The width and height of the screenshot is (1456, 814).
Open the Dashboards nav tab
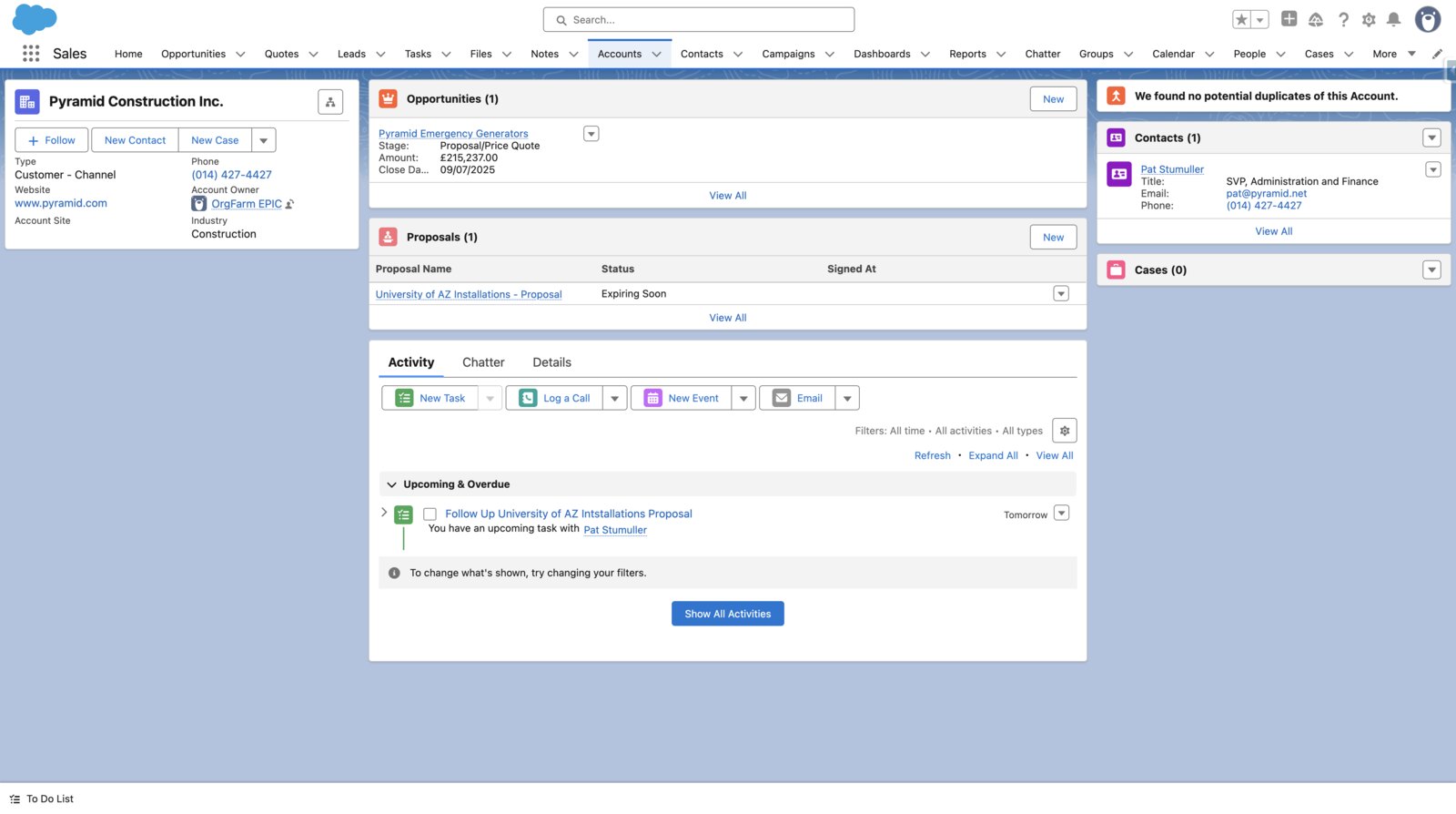click(882, 54)
